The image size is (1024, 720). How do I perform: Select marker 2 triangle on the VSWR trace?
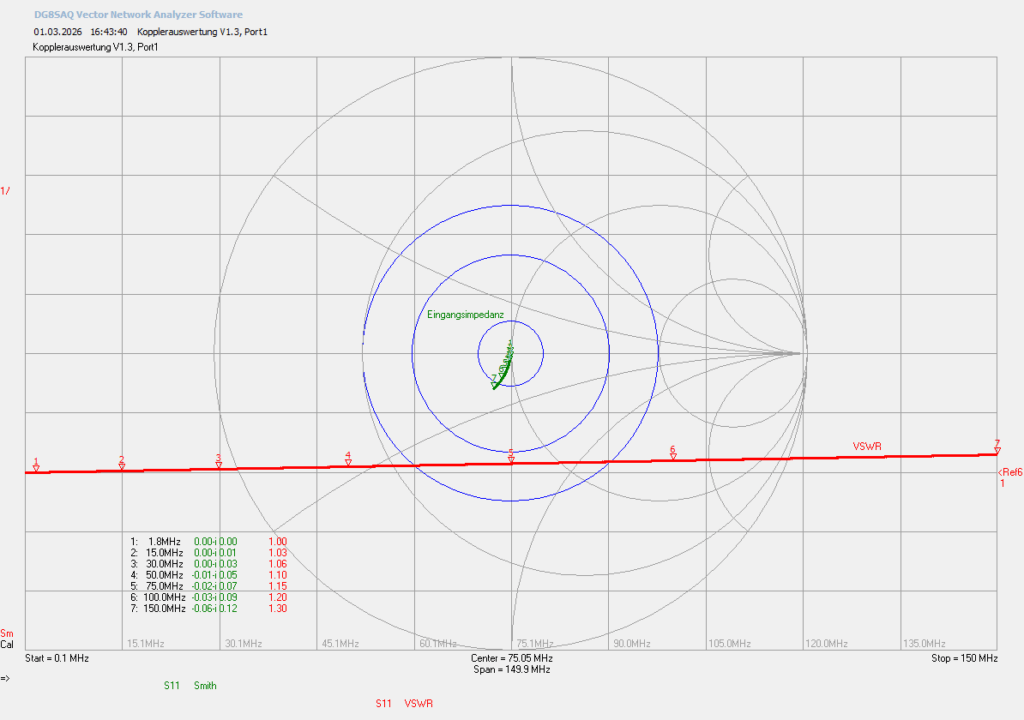tap(121, 466)
